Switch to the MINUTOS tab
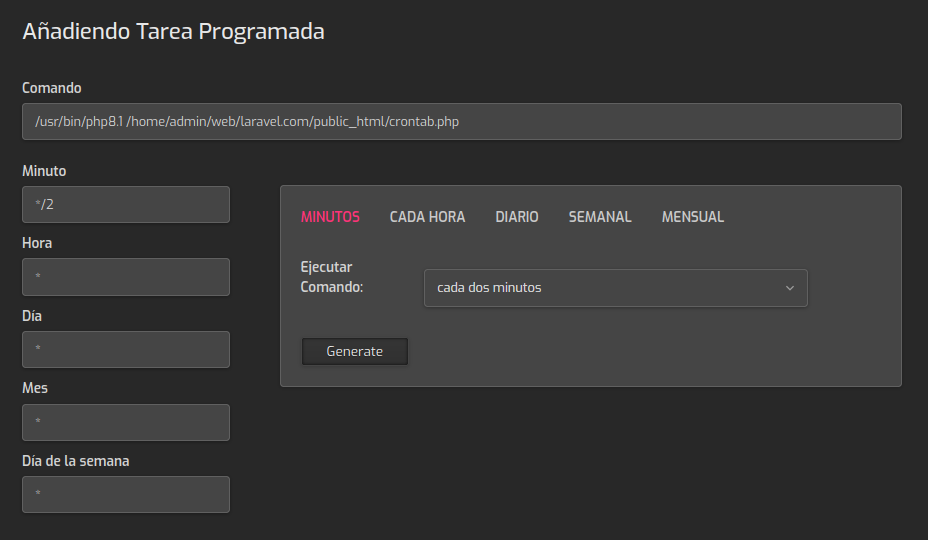Screen dimensions: 928x540 pyautogui.click(x=330, y=217)
